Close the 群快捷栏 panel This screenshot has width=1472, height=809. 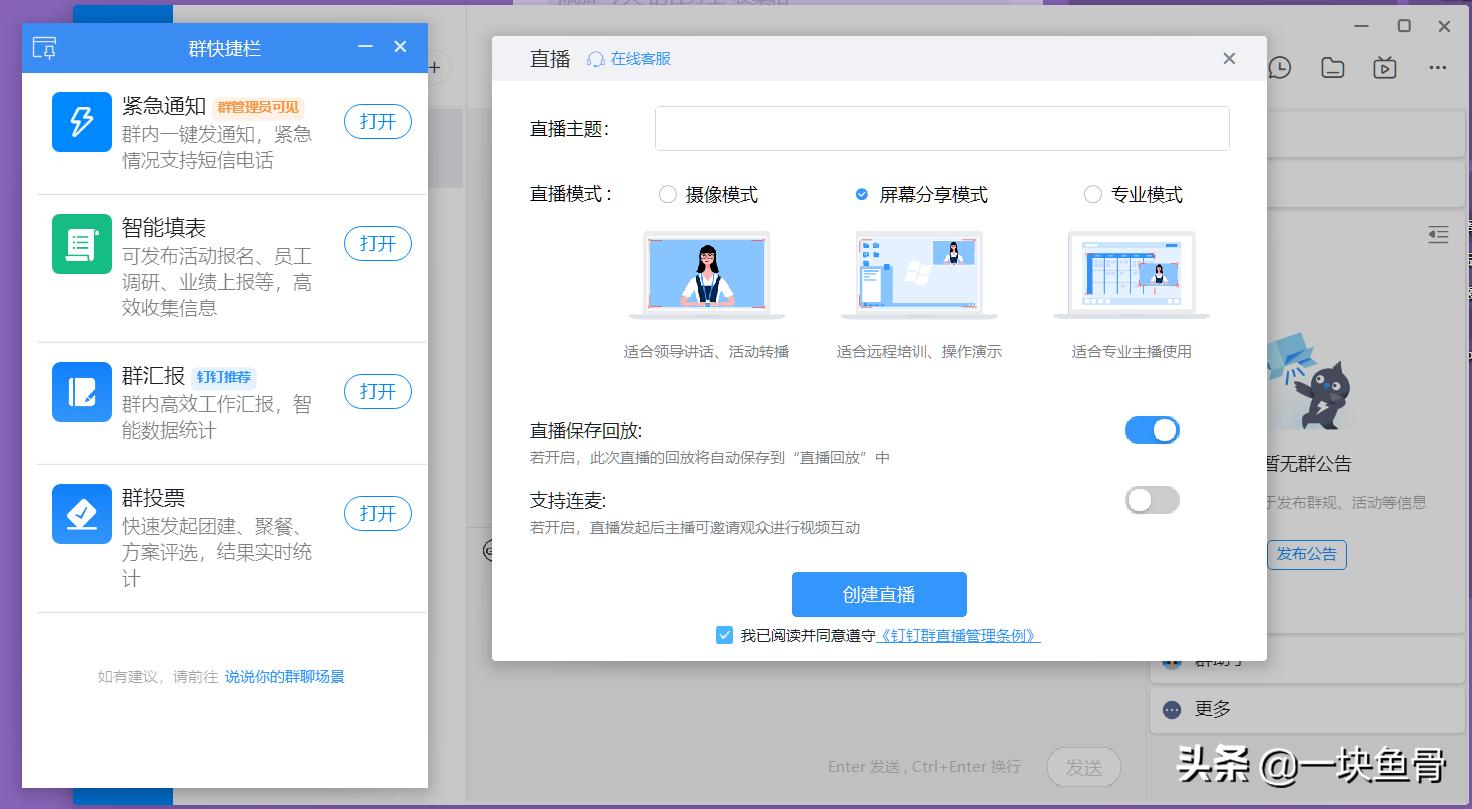400,47
